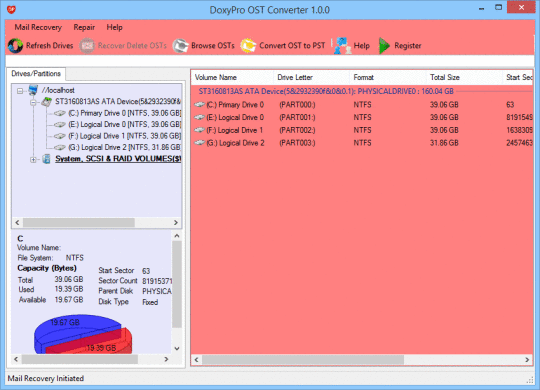Image resolution: width=540 pixels, height=390 pixels.
Task: Select (F:) Logical Drive 1 in the tree
Action: 124,136
